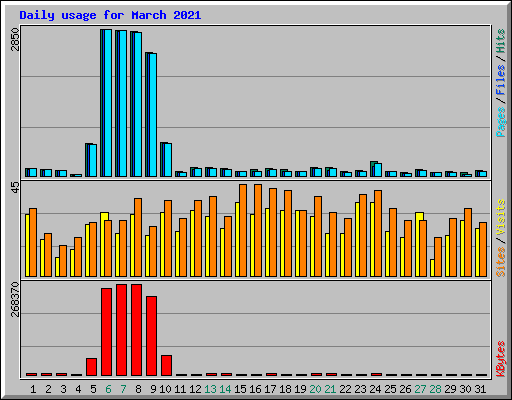This screenshot has width=512, height=400.
Task: Select the green "Hits" legend label
Action: (x=500, y=41)
